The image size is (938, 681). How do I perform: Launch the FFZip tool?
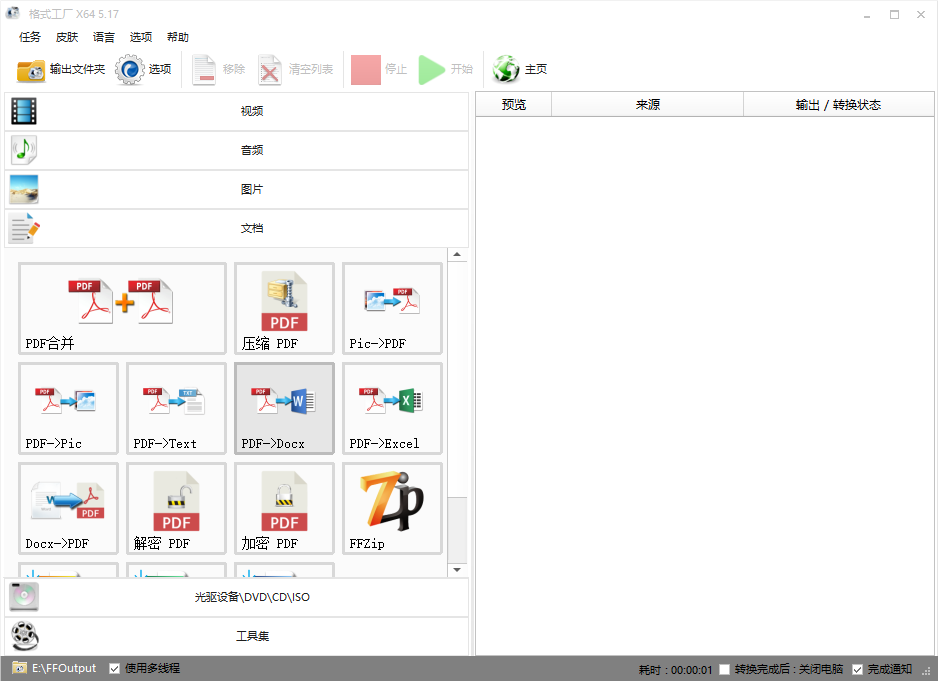[392, 508]
